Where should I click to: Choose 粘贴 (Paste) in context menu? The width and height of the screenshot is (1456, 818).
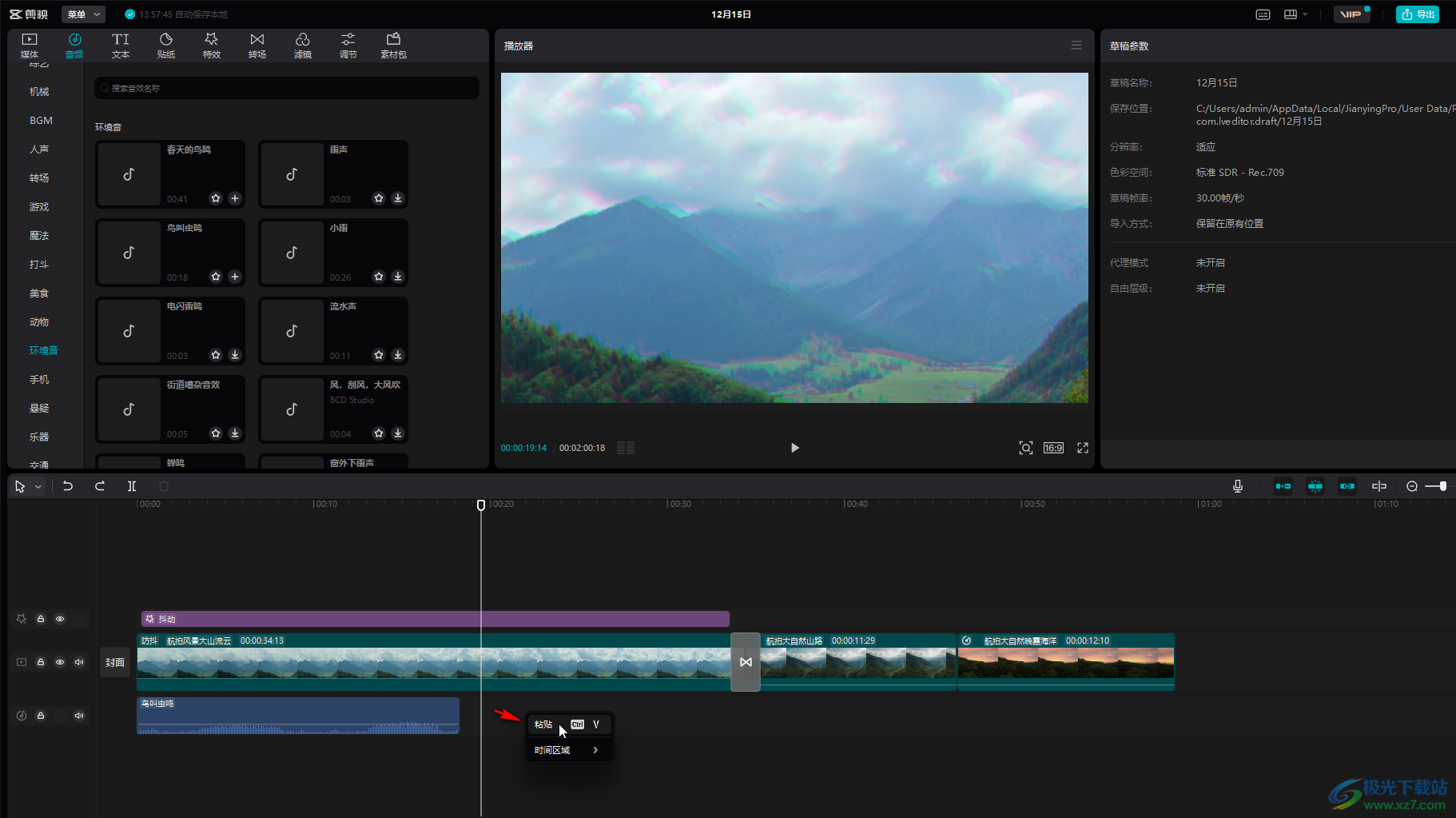click(x=569, y=724)
